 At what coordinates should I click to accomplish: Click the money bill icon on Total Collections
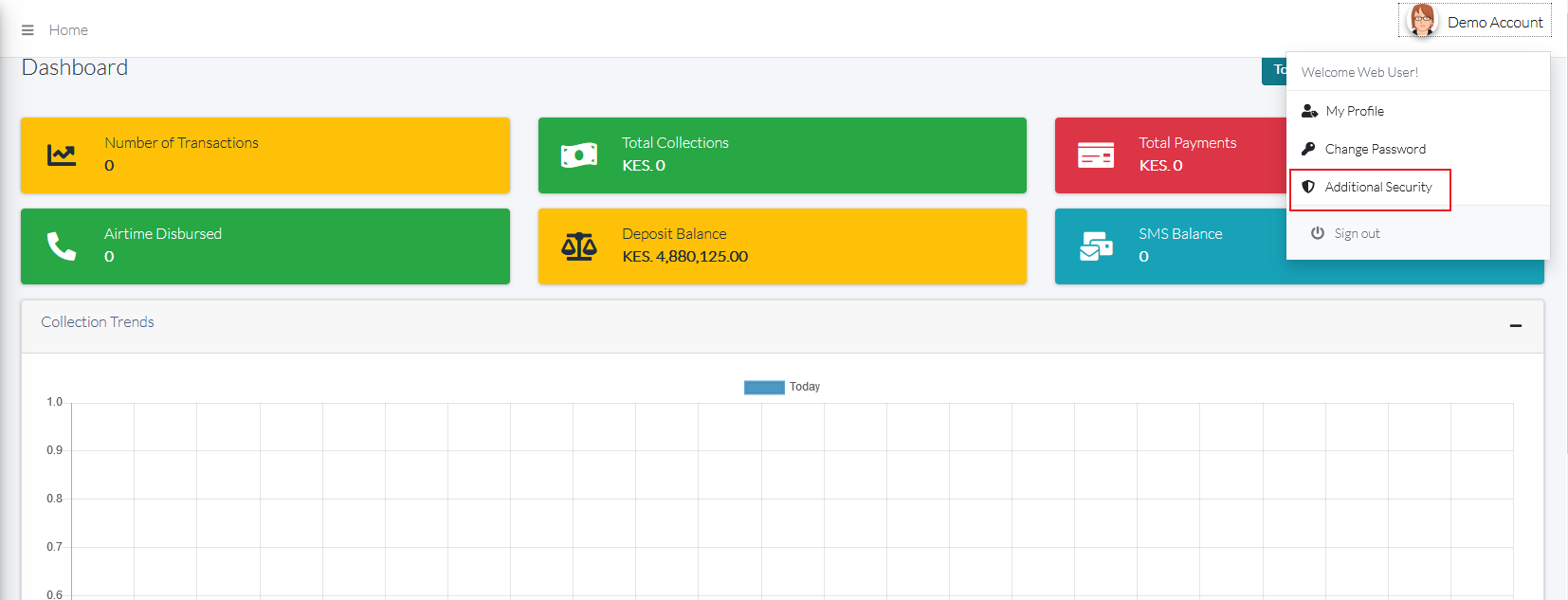[x=579, y=155]
